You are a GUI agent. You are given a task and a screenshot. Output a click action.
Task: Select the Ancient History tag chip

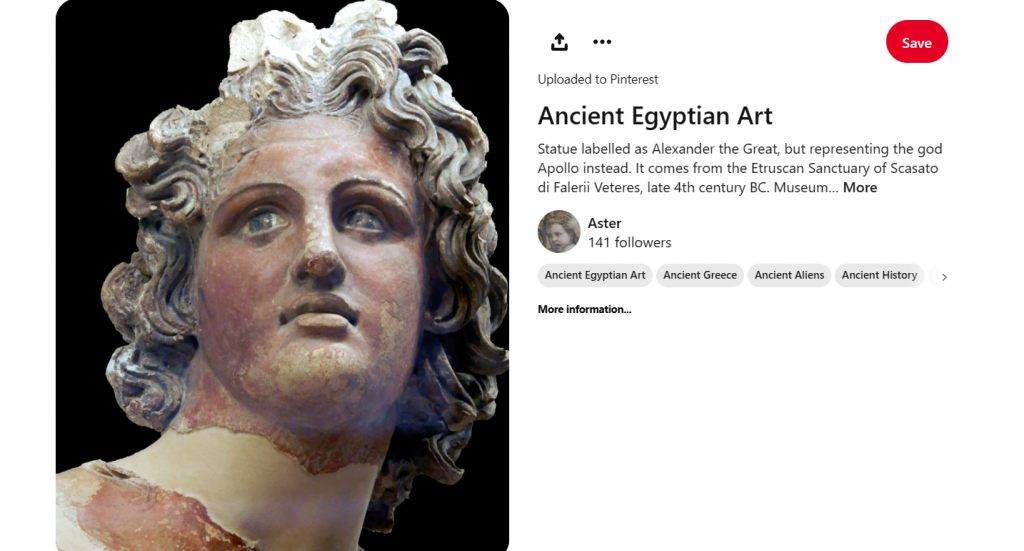point(879,276)
